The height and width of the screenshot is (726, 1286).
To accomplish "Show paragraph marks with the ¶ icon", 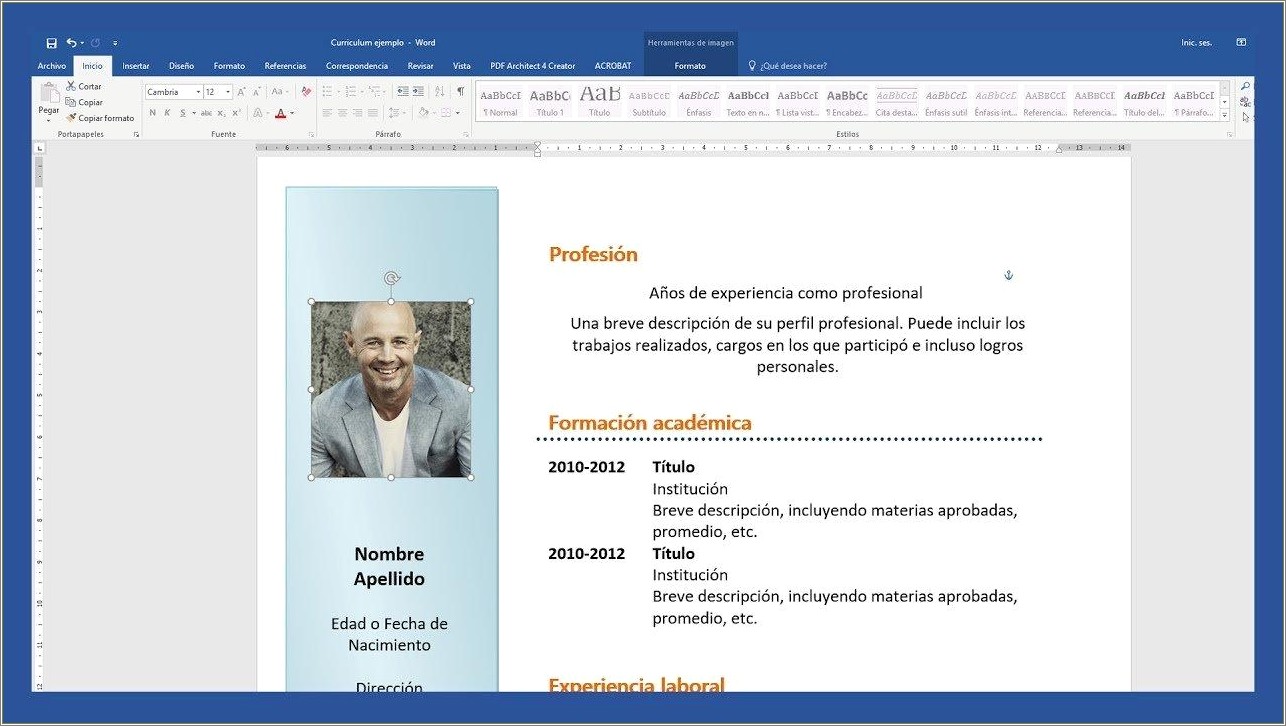I will [461, 91].
